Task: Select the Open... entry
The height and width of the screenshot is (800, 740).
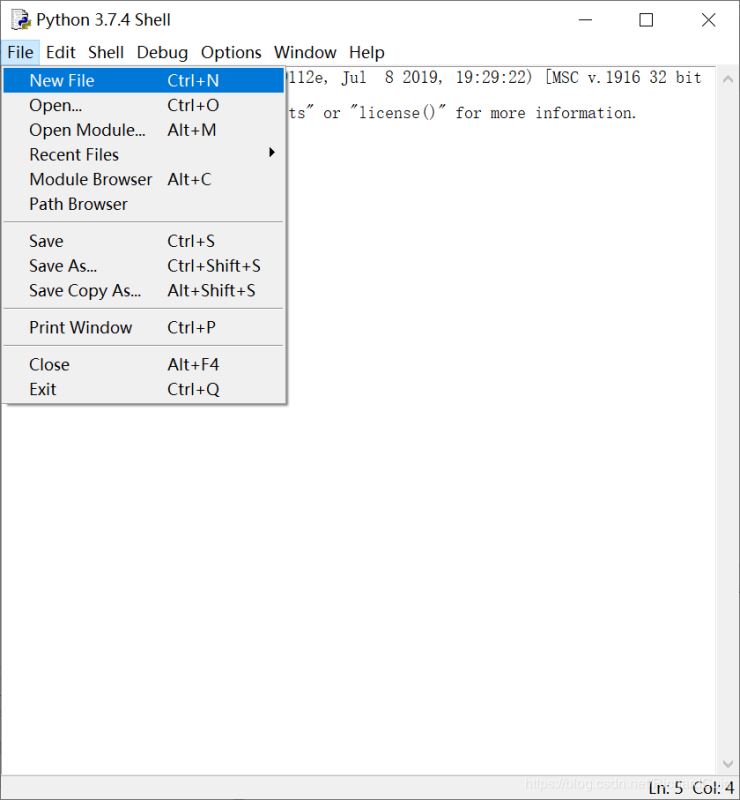Action: pyautogui.click(x=143, y=105)
